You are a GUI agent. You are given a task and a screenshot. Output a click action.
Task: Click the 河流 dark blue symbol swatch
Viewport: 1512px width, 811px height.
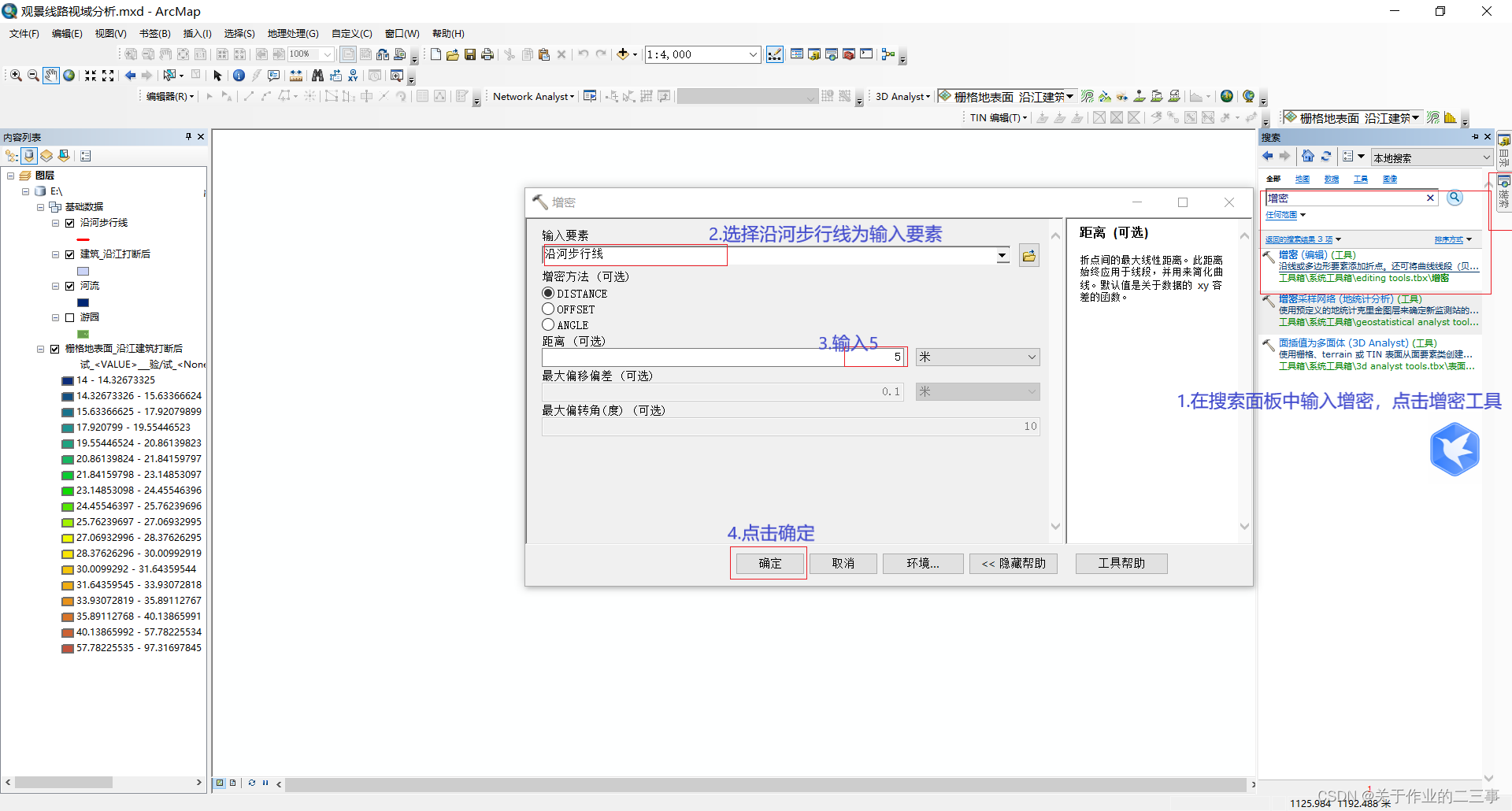[x=83, y=302]
